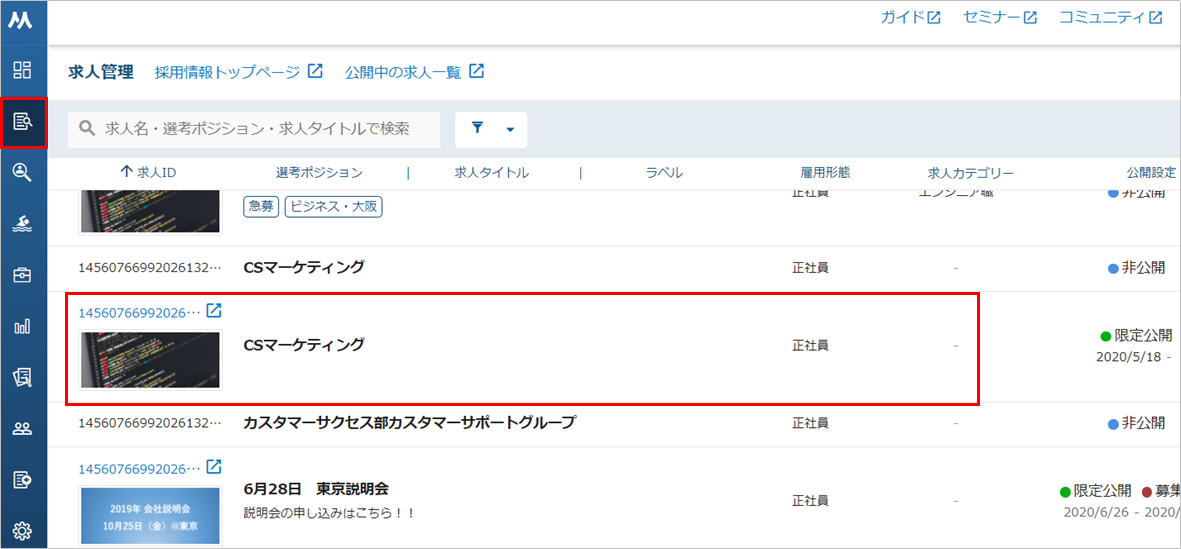Click code thumbnail of highlighted CSマーケティング job

tap(151, 359)
